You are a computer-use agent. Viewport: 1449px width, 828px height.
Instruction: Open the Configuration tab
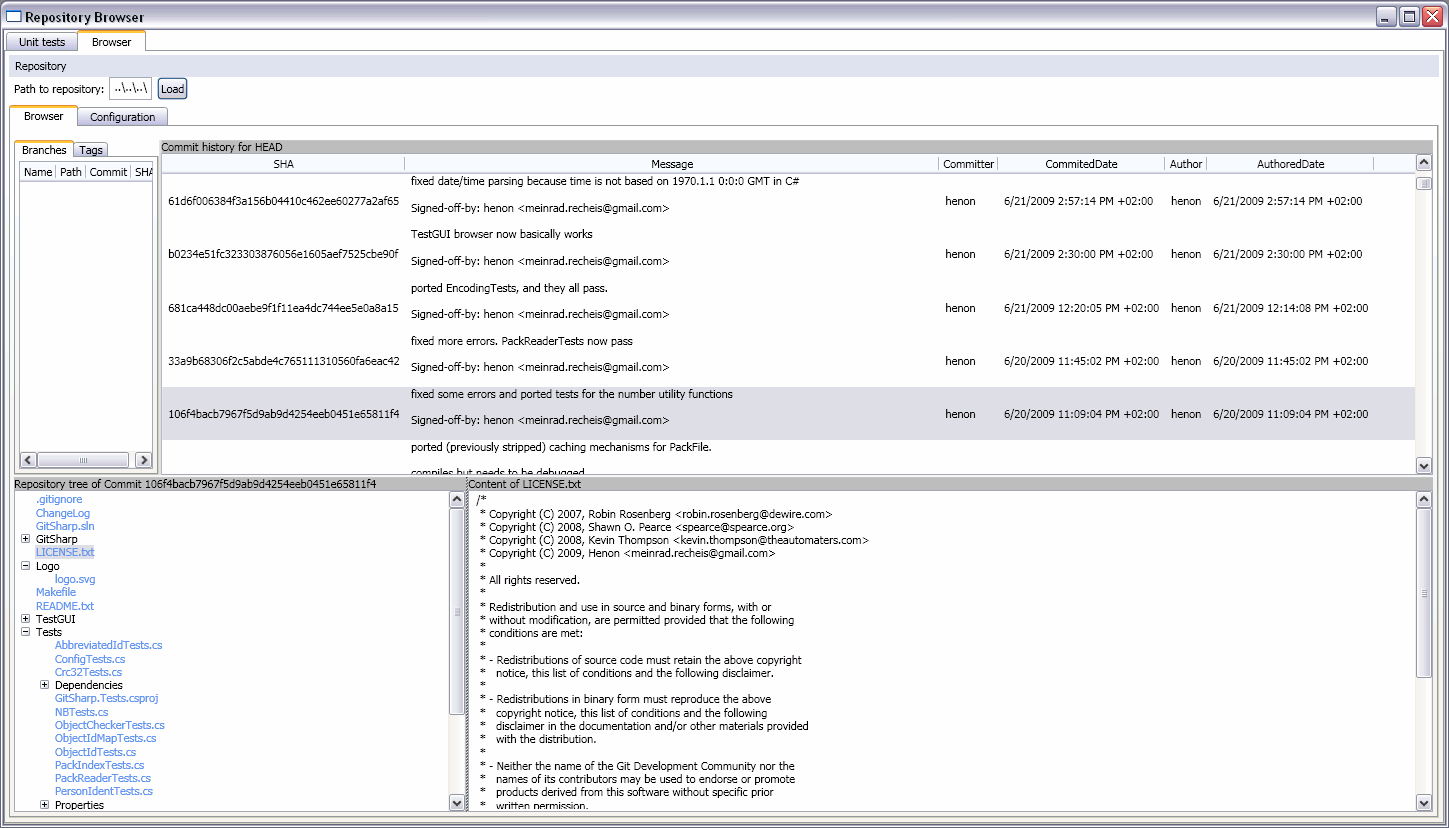coord(122,117)
